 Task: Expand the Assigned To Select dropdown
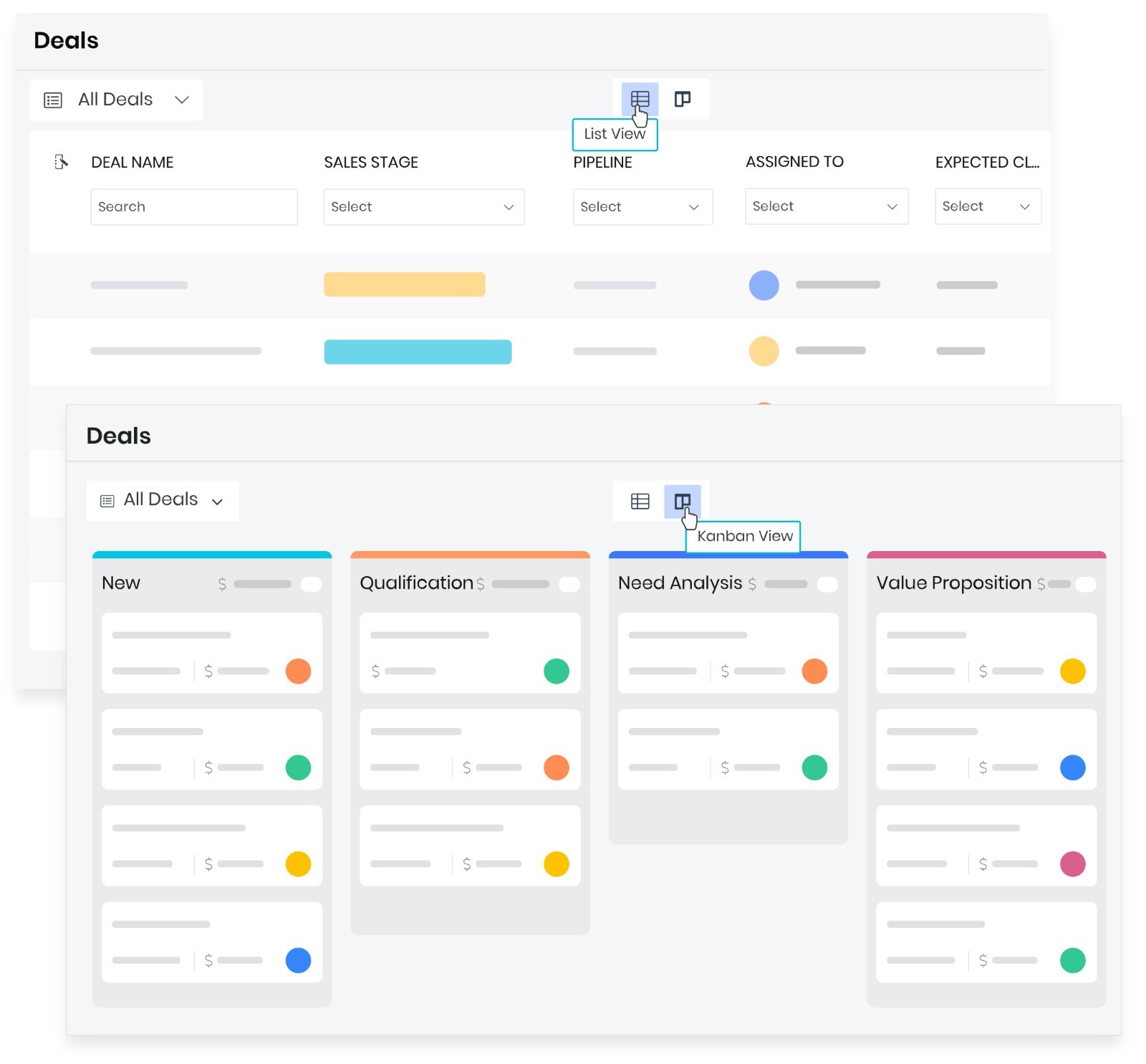point(826,206)
